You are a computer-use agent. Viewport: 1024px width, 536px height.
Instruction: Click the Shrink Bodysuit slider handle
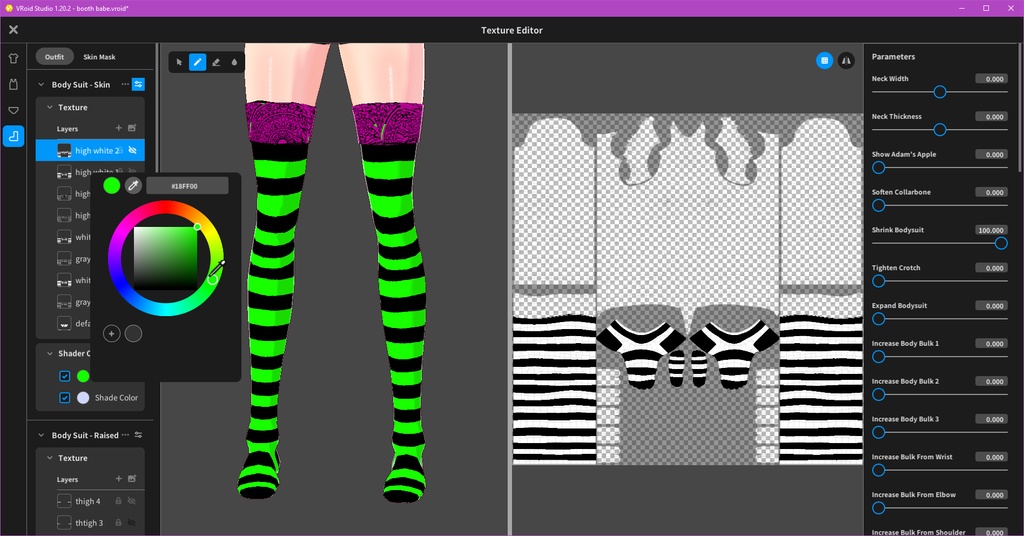pyautogui.click(x=1000, y=244)
